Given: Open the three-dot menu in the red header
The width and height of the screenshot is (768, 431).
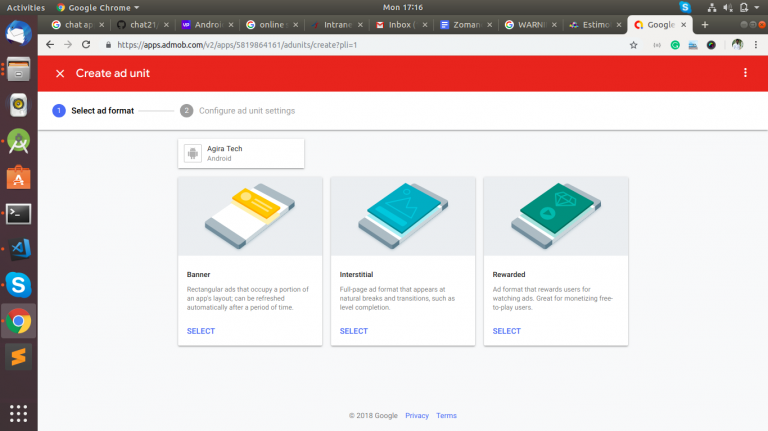Looking at the screenshot, I should (x=745, y=73).
